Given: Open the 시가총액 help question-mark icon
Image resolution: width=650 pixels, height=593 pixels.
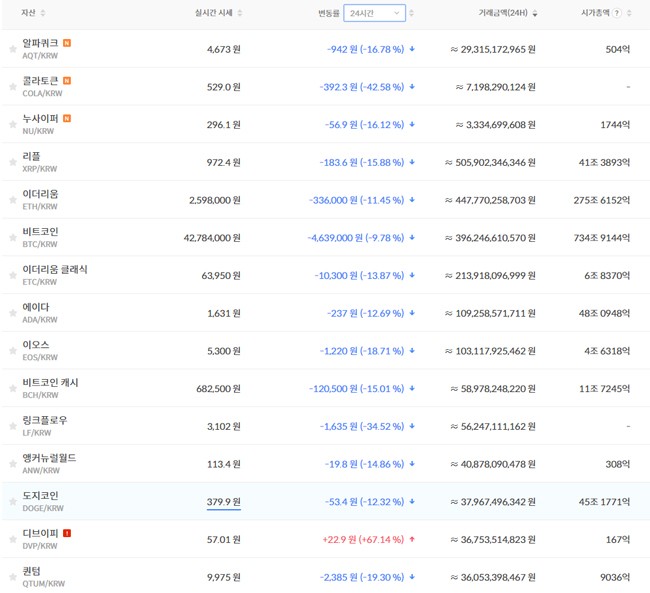Looking at the screenshot, I should point(617,13).
